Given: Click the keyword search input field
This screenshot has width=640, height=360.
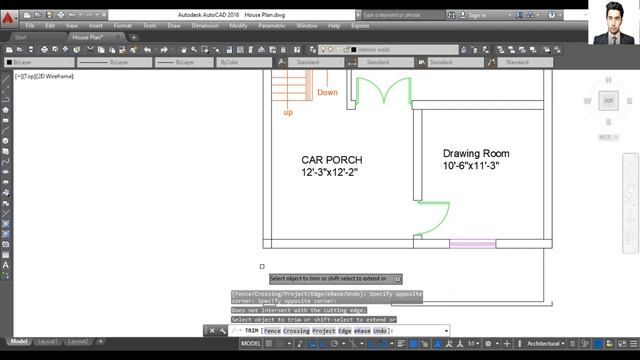Looking at the screenshot, I should 402,15.
